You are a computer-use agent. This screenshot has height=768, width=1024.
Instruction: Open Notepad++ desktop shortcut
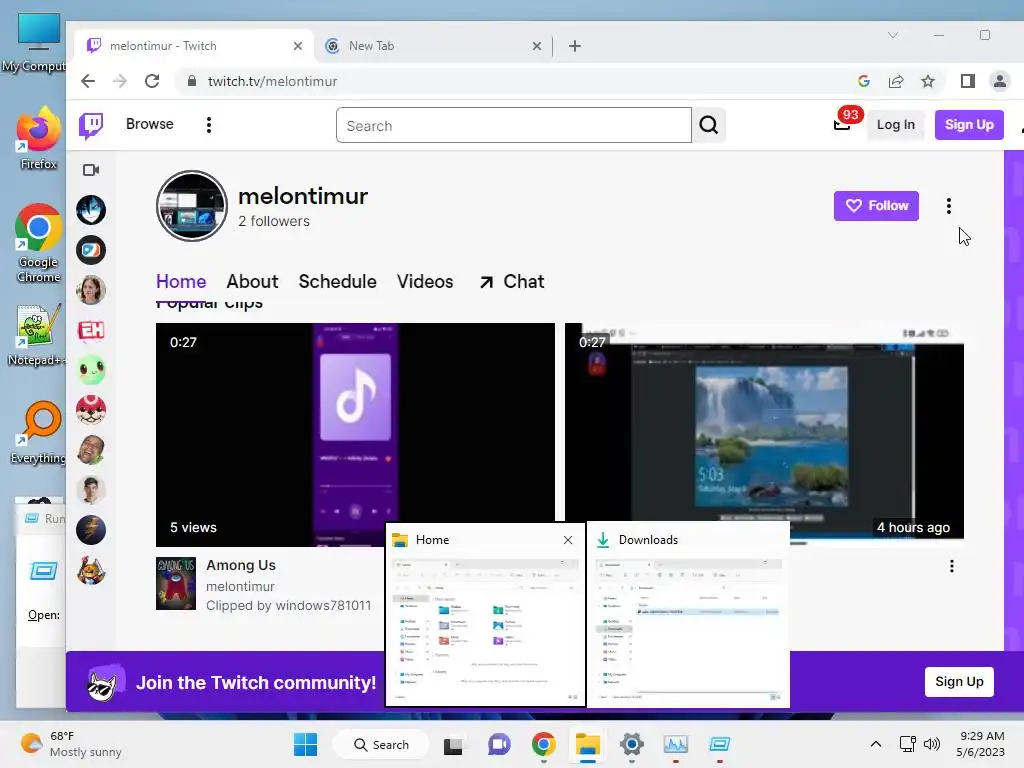(36, 335)
